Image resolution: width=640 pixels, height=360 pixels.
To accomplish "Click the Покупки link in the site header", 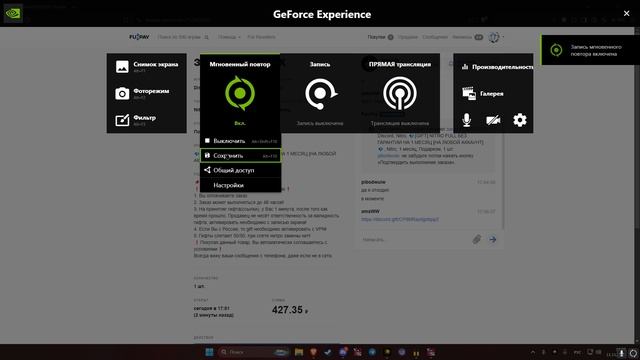I will coord(376,37).
